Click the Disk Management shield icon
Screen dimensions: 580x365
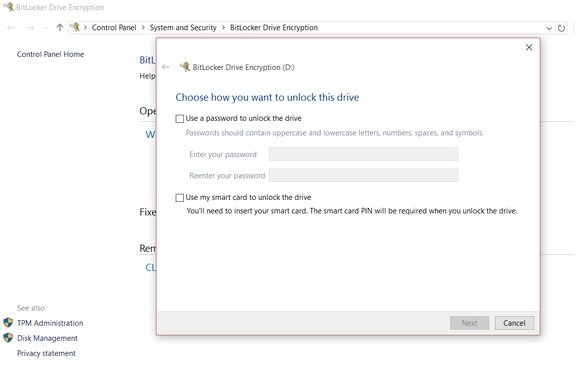click(8, 338)
